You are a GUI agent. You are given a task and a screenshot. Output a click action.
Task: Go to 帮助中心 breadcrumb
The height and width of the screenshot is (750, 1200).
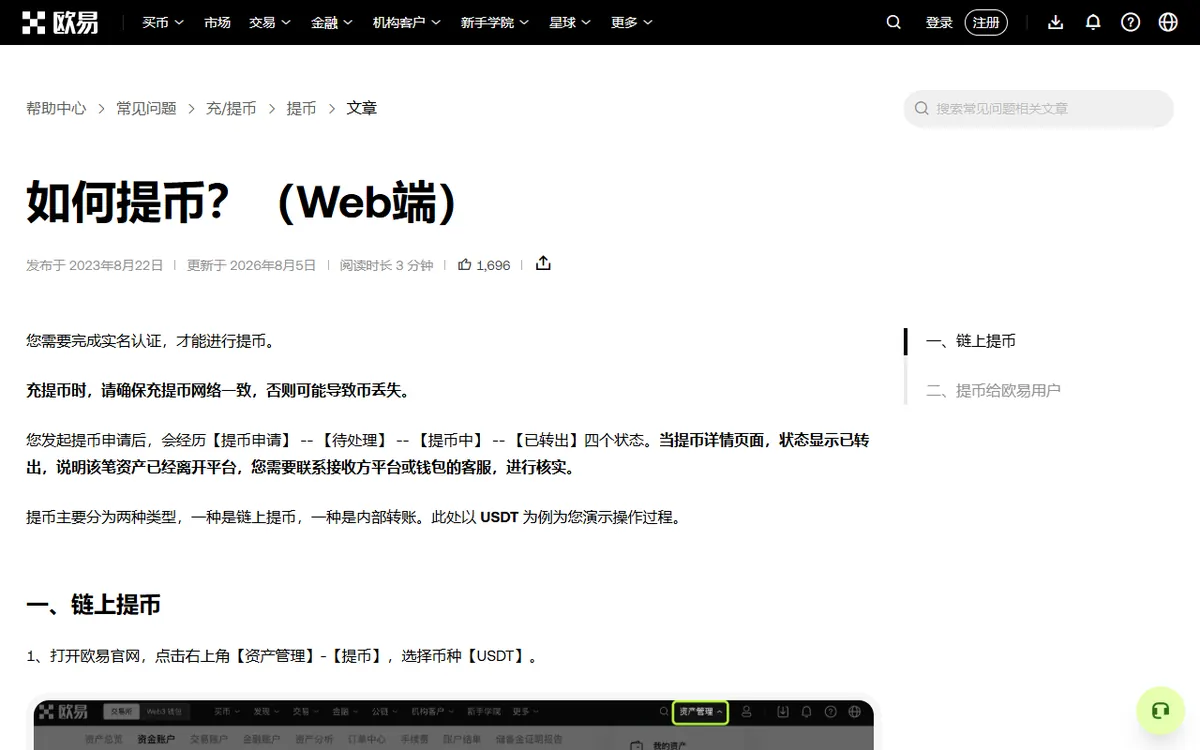tap(56, 108)
